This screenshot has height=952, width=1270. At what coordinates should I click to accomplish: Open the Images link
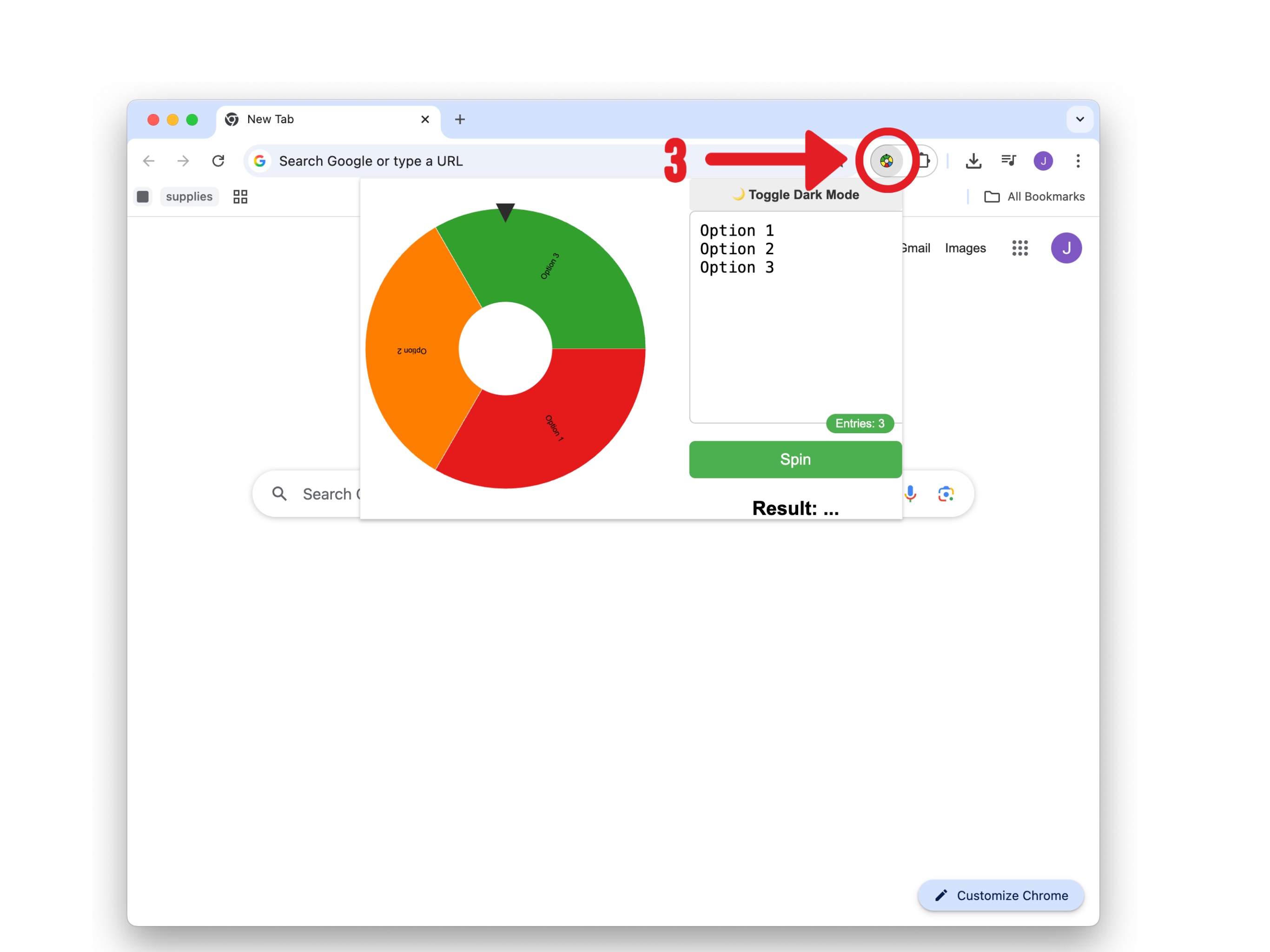pos(965,248)
